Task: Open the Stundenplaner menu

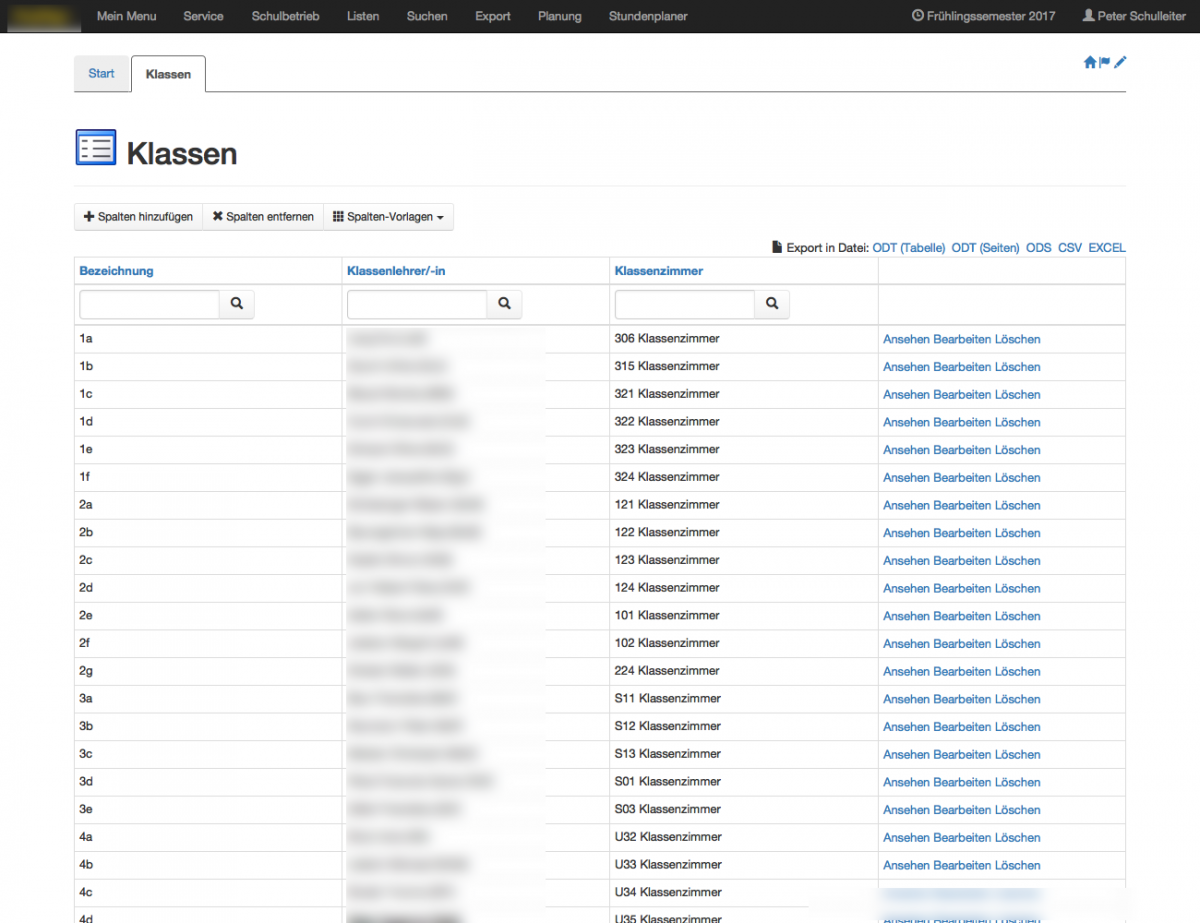Action: coord(648,16)
